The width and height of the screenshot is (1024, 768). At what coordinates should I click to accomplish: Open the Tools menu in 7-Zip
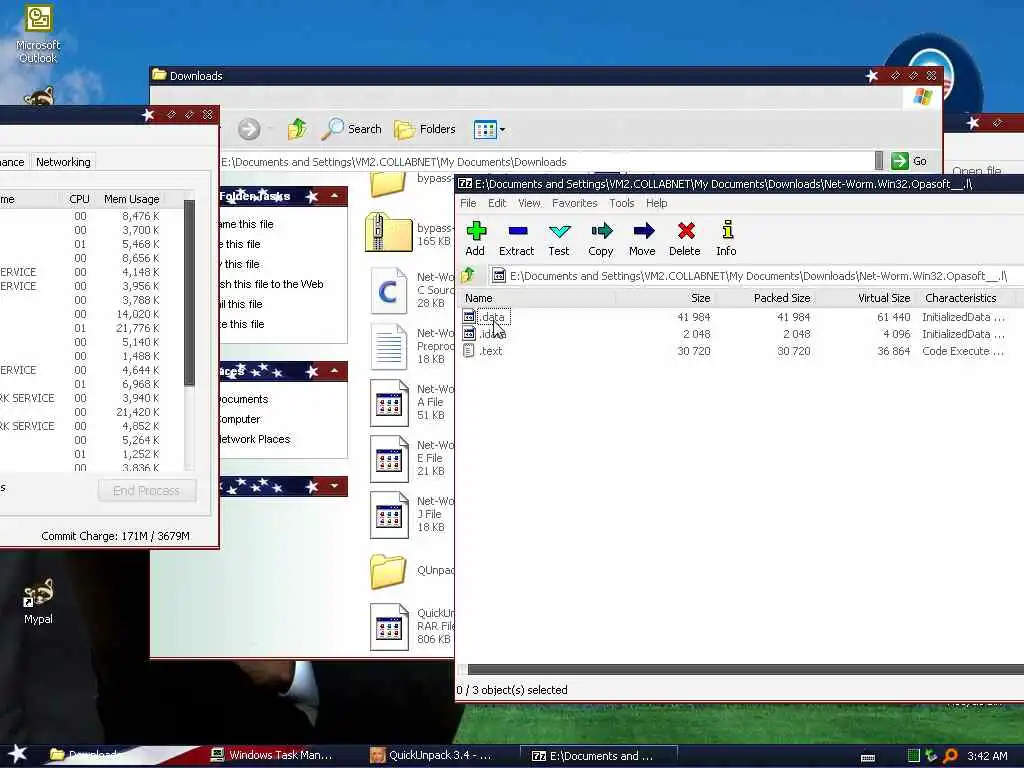pyautogui.click(x=622, y=203)
